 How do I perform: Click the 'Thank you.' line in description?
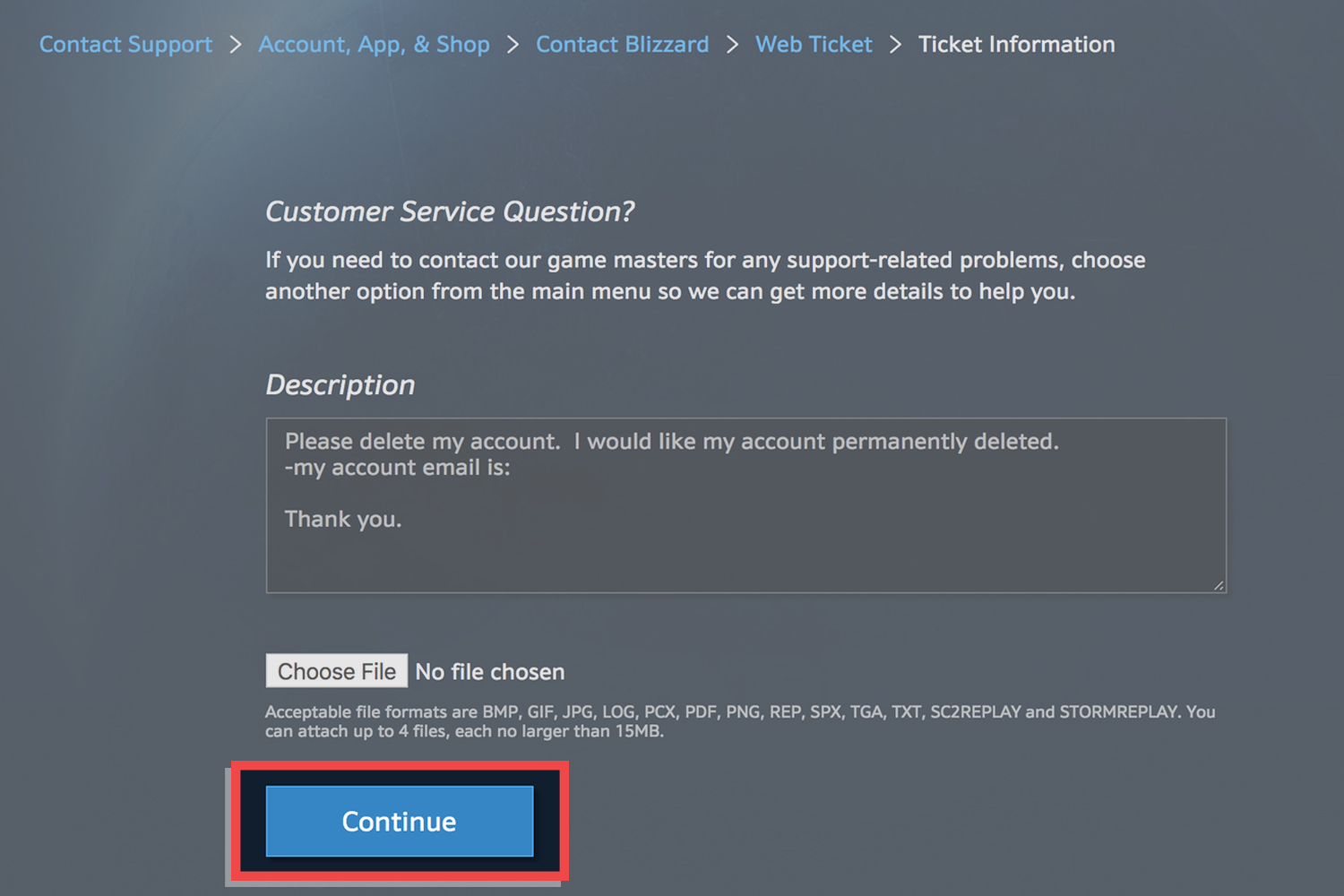coord(343,519)
